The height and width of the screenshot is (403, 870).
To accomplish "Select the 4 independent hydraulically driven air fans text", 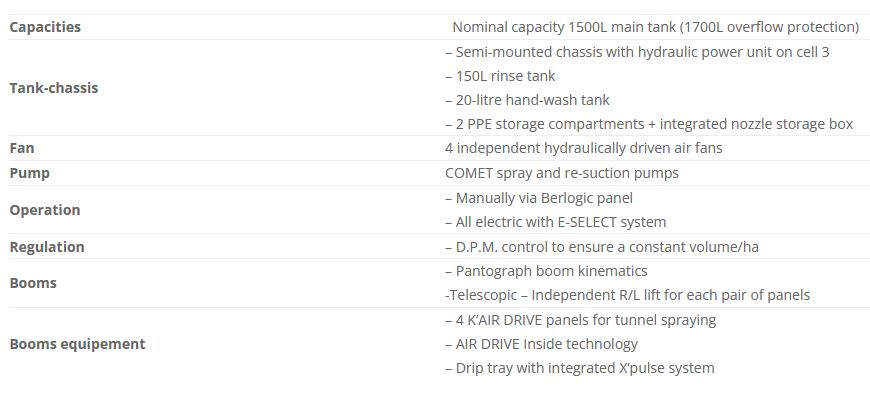I will pos(583,148).
